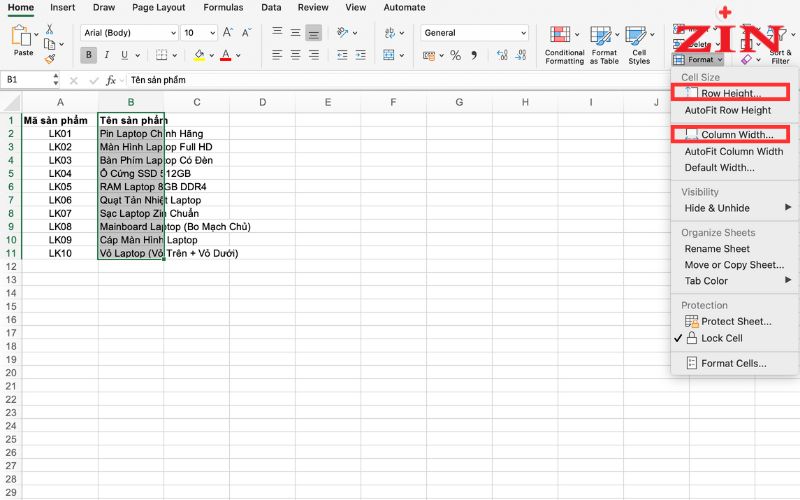Switch to the Page Layout tab
This screenshot has height=500, width=800.
[x=159, y=8]
